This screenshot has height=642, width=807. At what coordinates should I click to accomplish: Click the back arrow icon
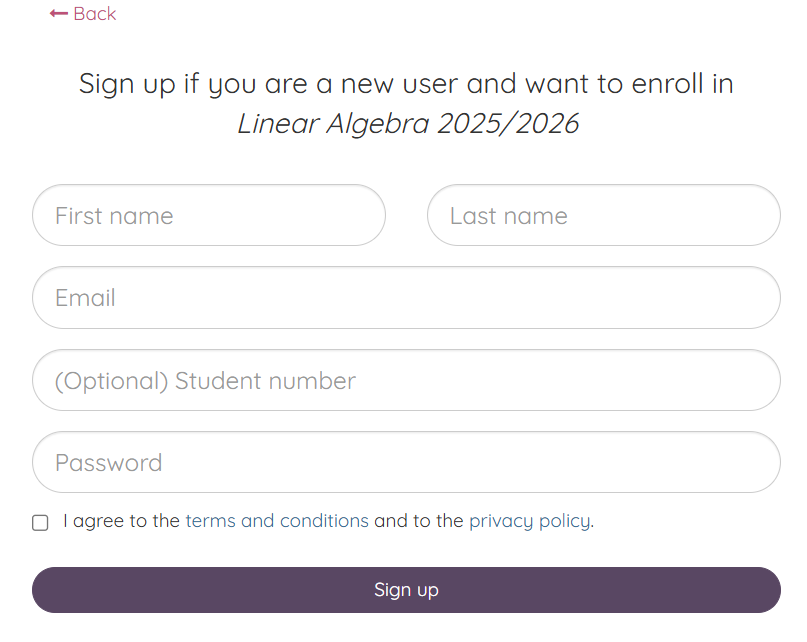[58, 14]
